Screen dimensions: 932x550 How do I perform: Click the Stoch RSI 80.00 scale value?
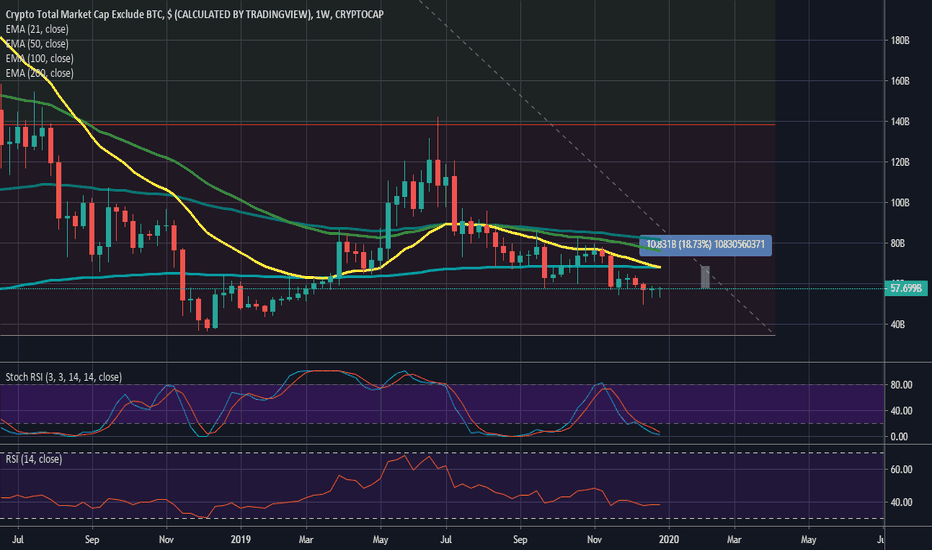(901, 385)
